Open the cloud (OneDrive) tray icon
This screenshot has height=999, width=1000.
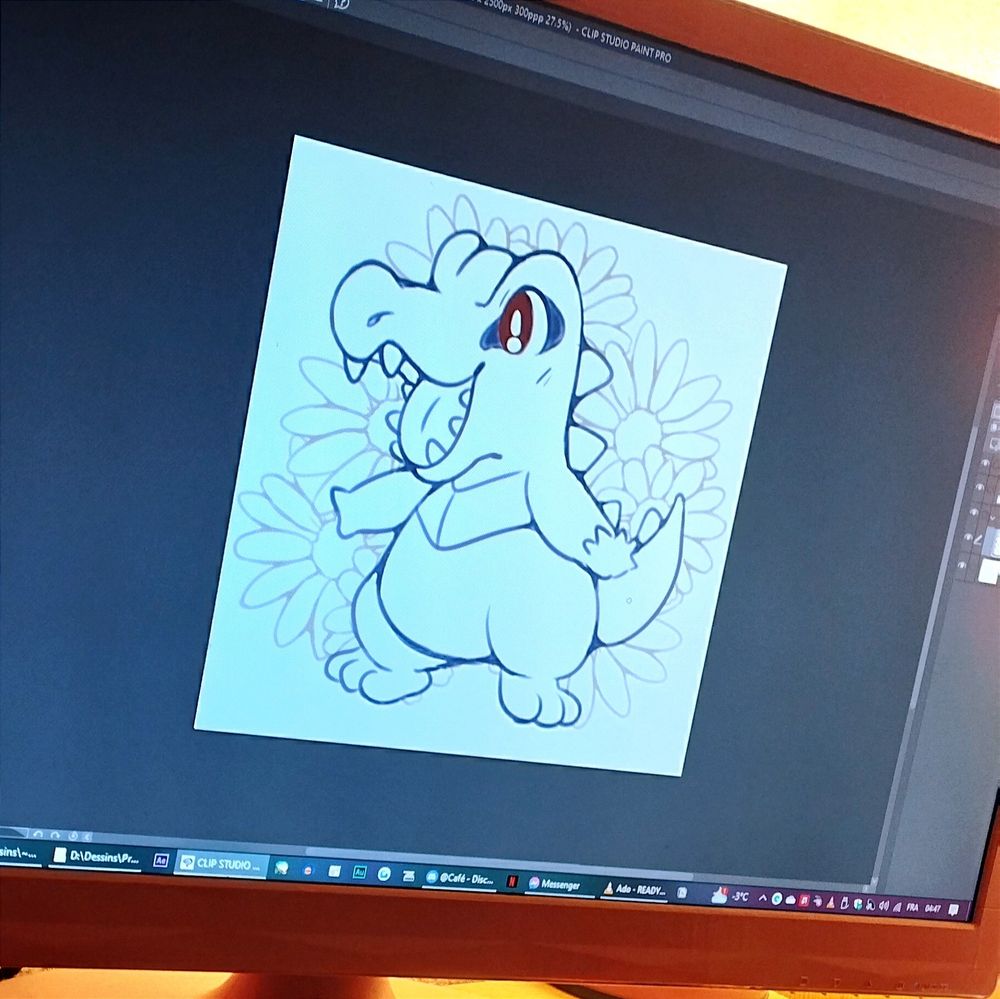(x=791, y=899)
